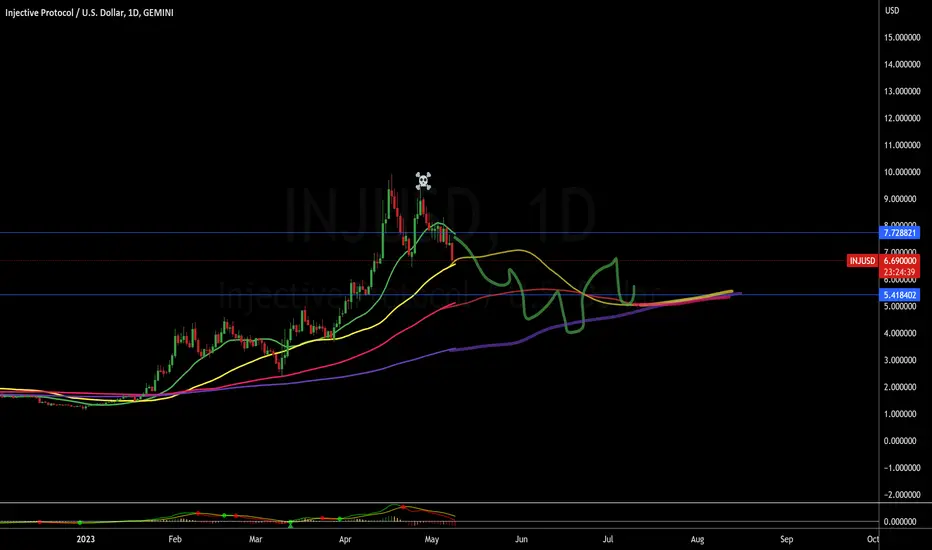Click the Jun label on time axis

point(521,539)
